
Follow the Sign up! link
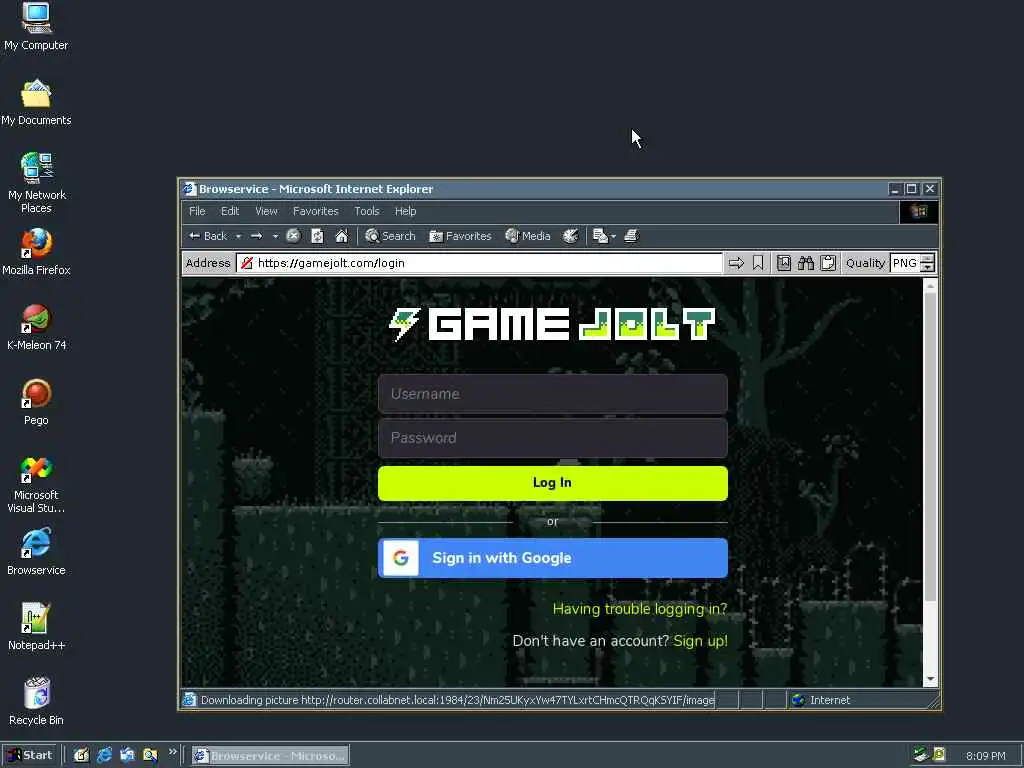[x=700, y=641]
